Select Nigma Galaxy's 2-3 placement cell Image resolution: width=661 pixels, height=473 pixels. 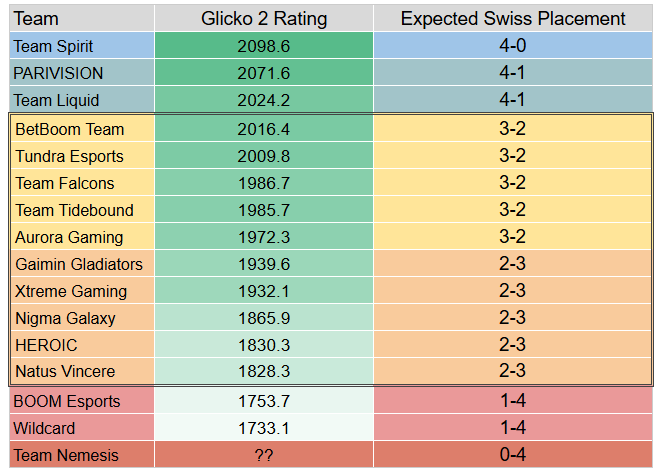(x=512, y=317)
